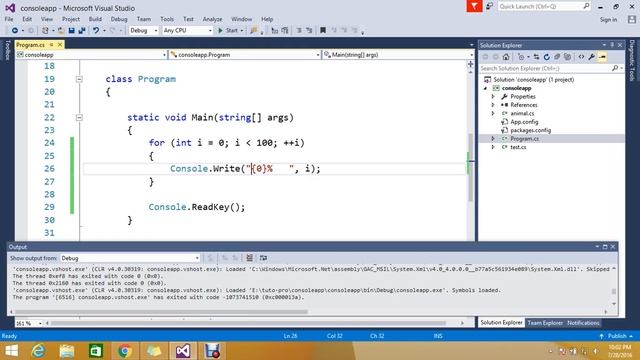Open the File menu

[9, 19]
